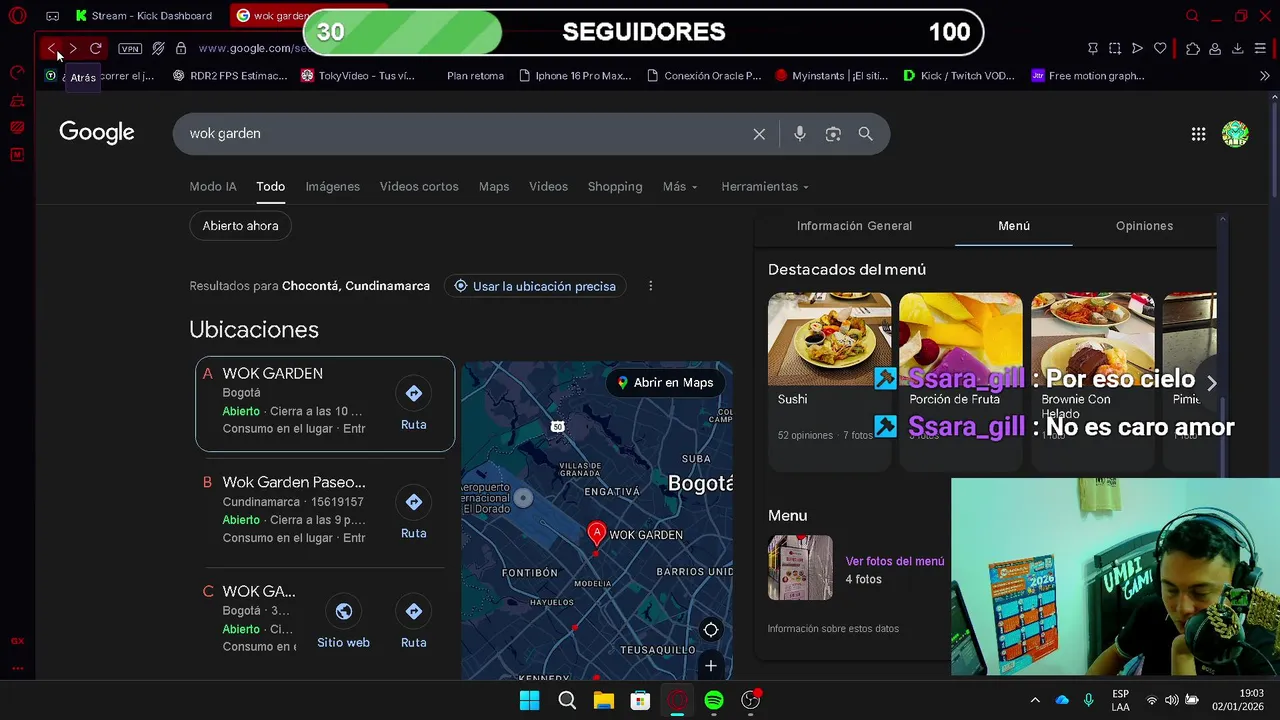Center map with the my-location button
This screenshot has width=1280, height=720.
711,629
